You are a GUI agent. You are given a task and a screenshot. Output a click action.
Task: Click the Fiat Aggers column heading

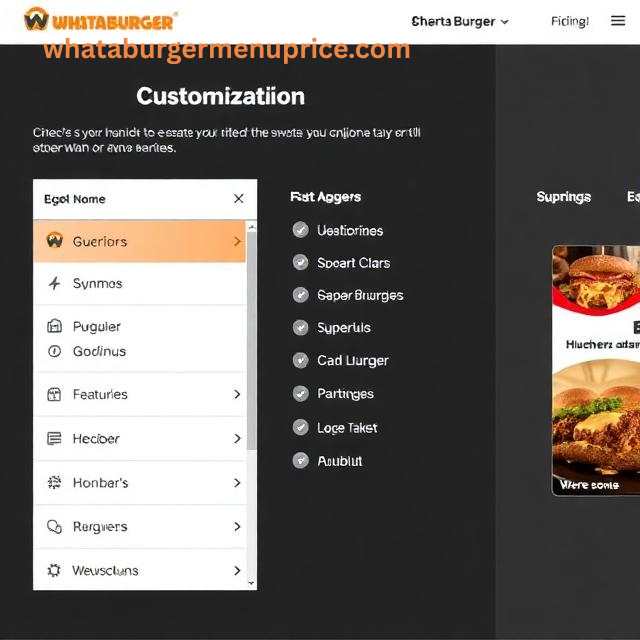pos(325,197)
